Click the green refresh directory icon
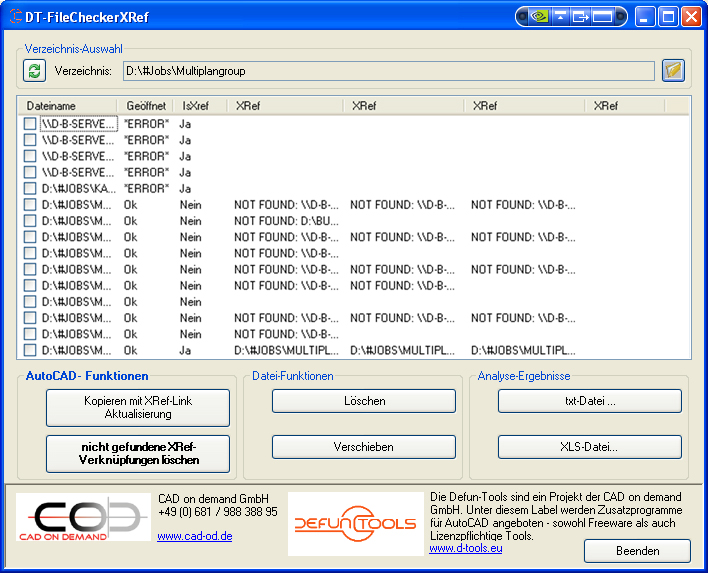 pyautogui.click(x=34, y=71)
